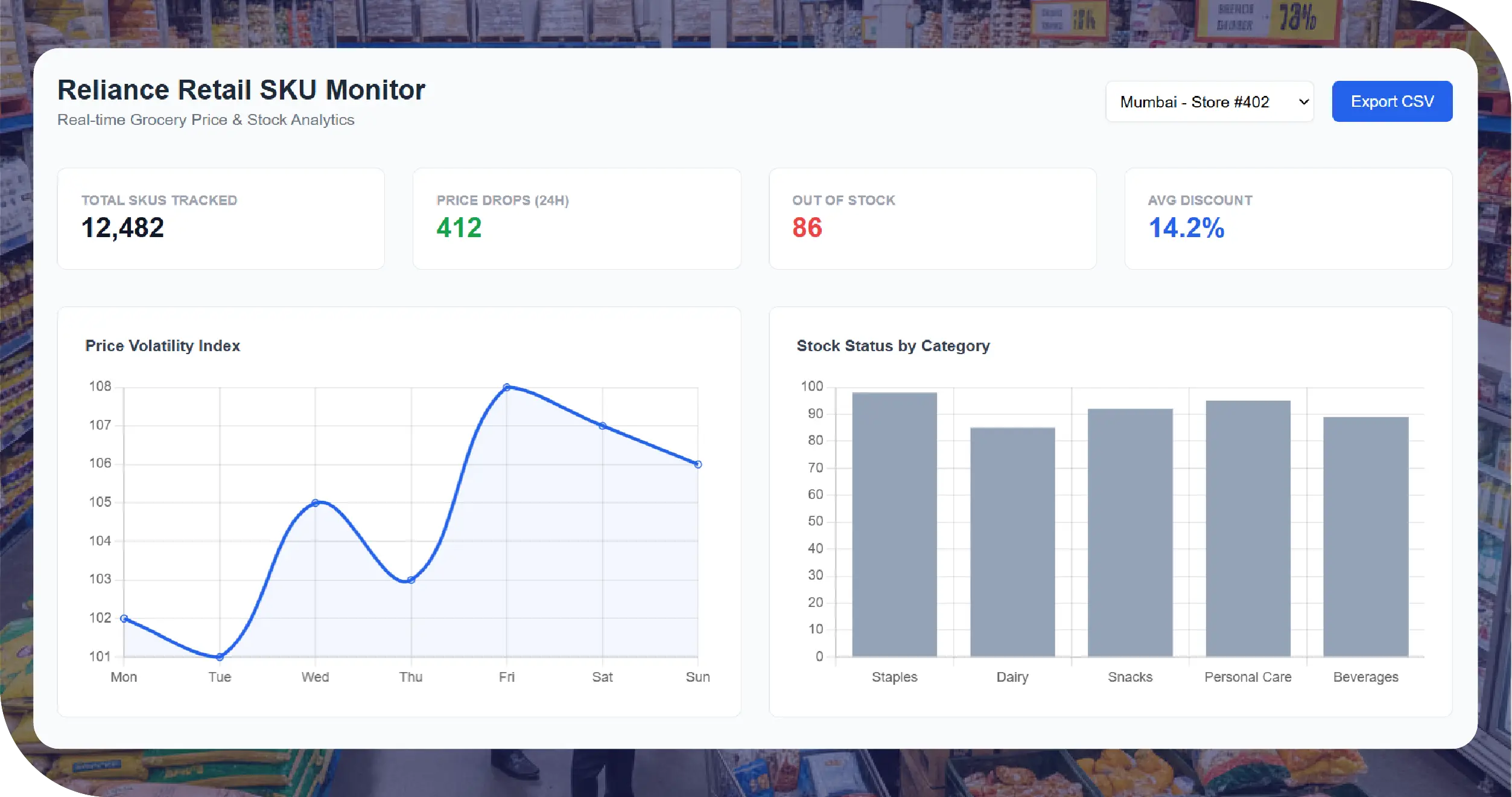Click the Staples bar in stock chart
1512x797 pixels.
point(894,525)
